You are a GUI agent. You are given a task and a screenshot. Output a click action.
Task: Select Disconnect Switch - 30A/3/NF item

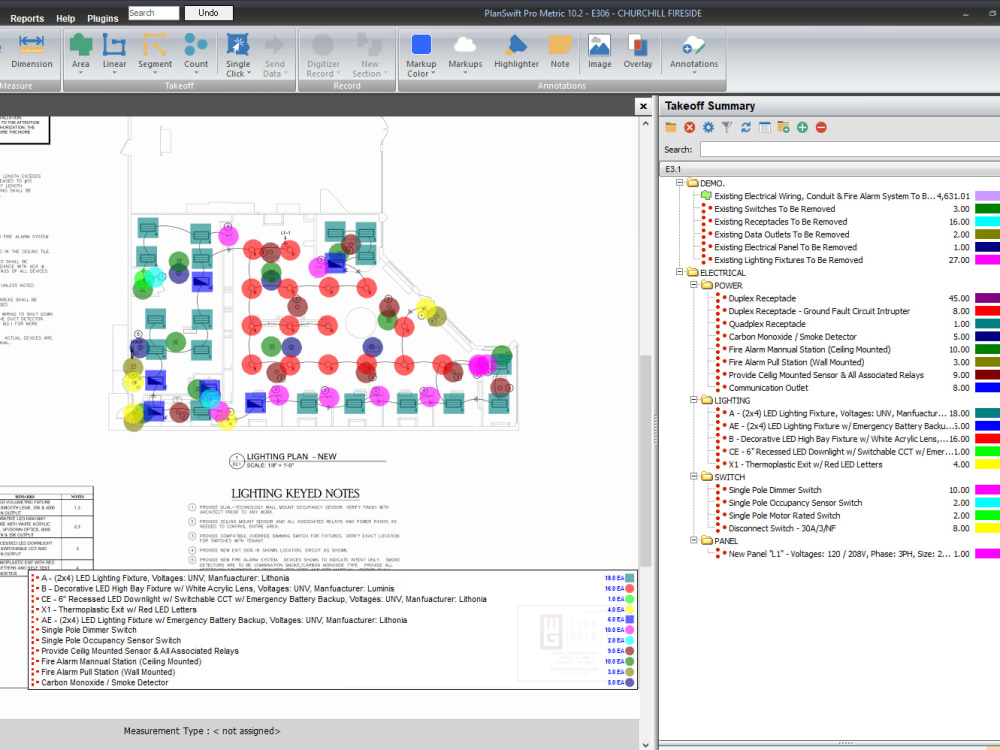coord(782,527)
